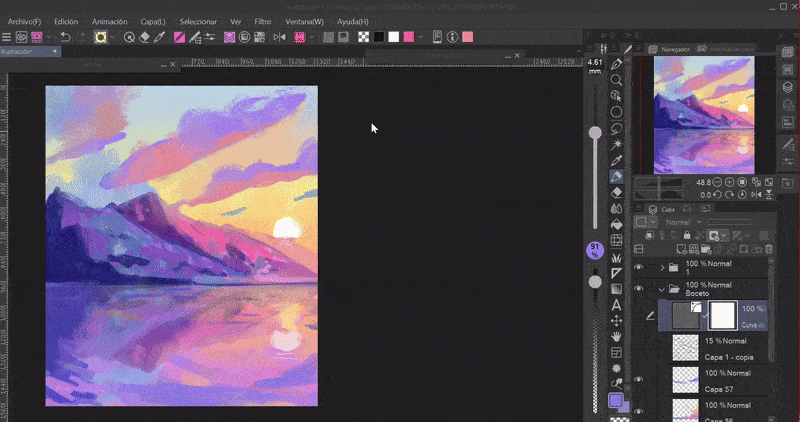Open the Ayuda(H) menu
Viewport: 800px width, 422px height.
coord(353,21)
